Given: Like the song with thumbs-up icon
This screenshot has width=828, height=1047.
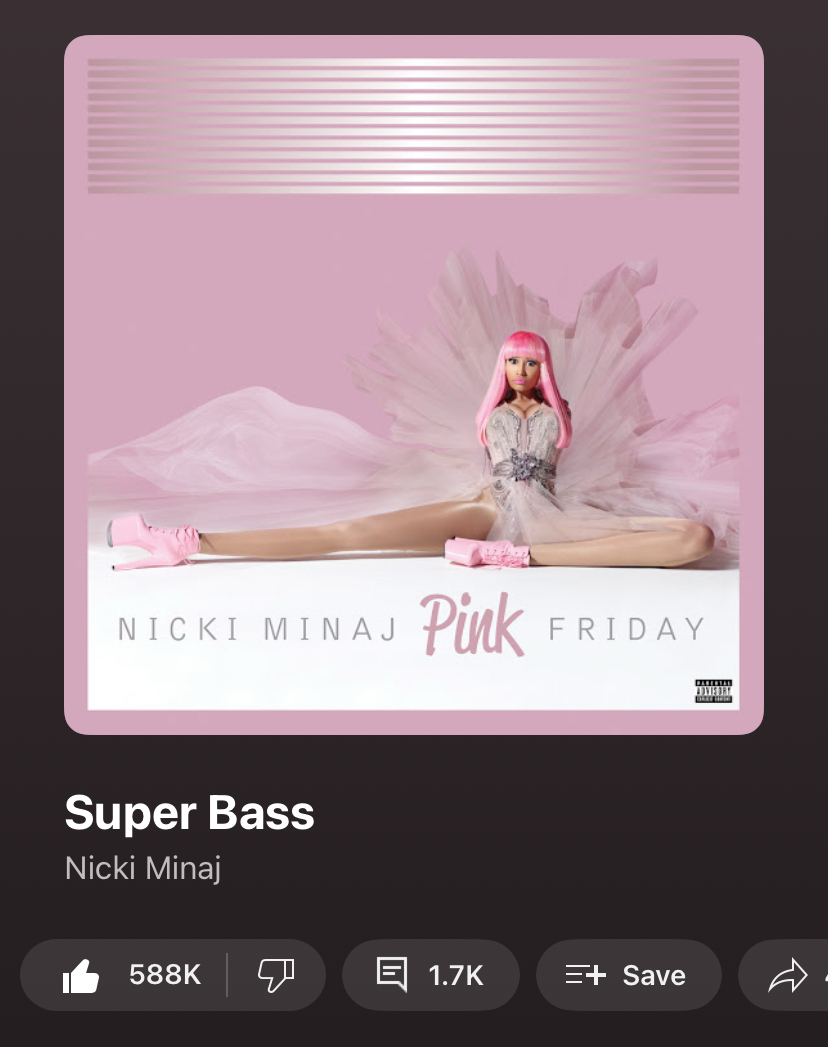Looking at the screenshot, I should [81, 976].
